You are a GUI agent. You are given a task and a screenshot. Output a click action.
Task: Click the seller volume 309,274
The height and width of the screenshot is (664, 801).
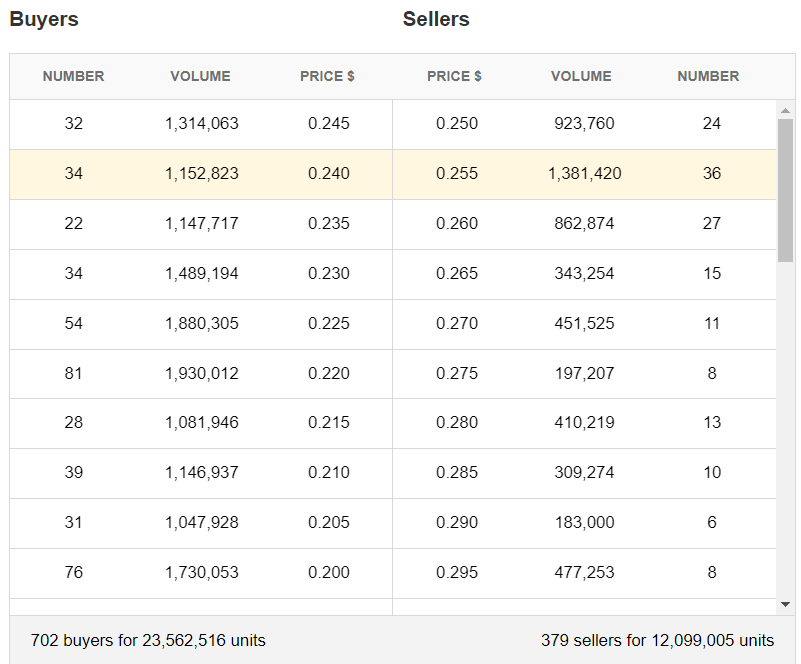tap(584, 473)
